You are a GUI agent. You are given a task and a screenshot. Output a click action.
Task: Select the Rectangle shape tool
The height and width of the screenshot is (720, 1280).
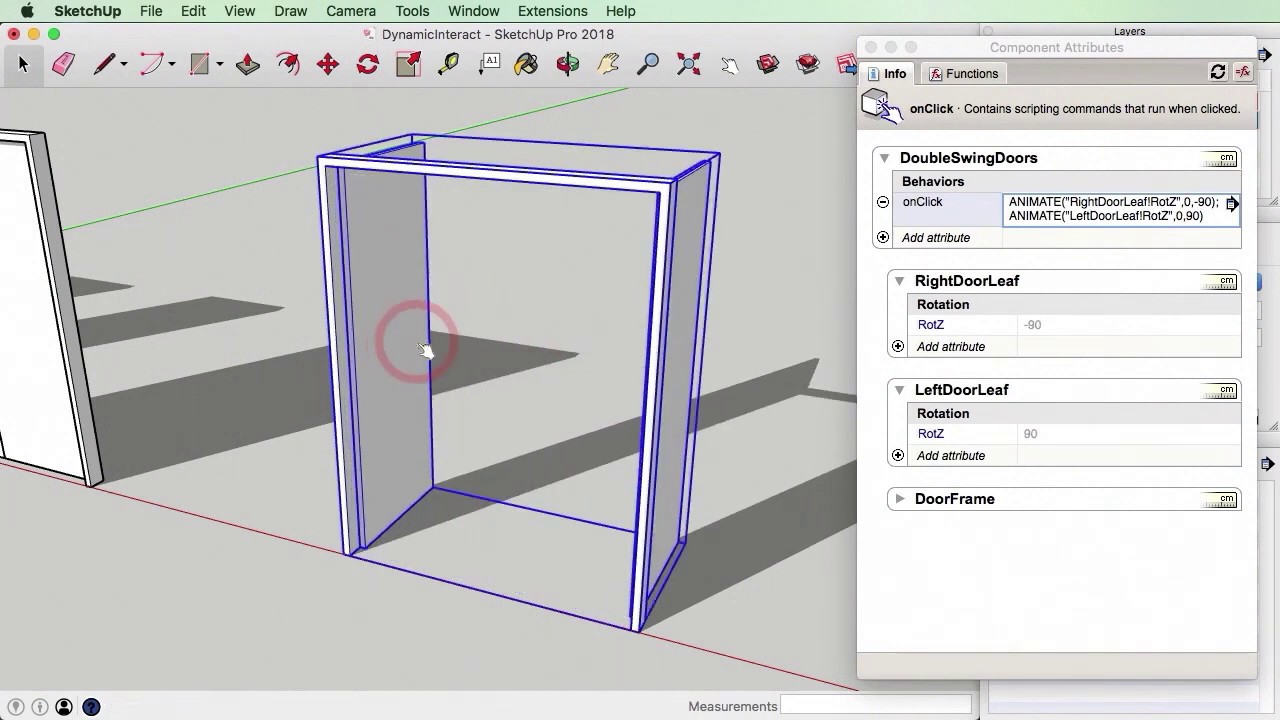pyautogui.click(x=200, y=64)
